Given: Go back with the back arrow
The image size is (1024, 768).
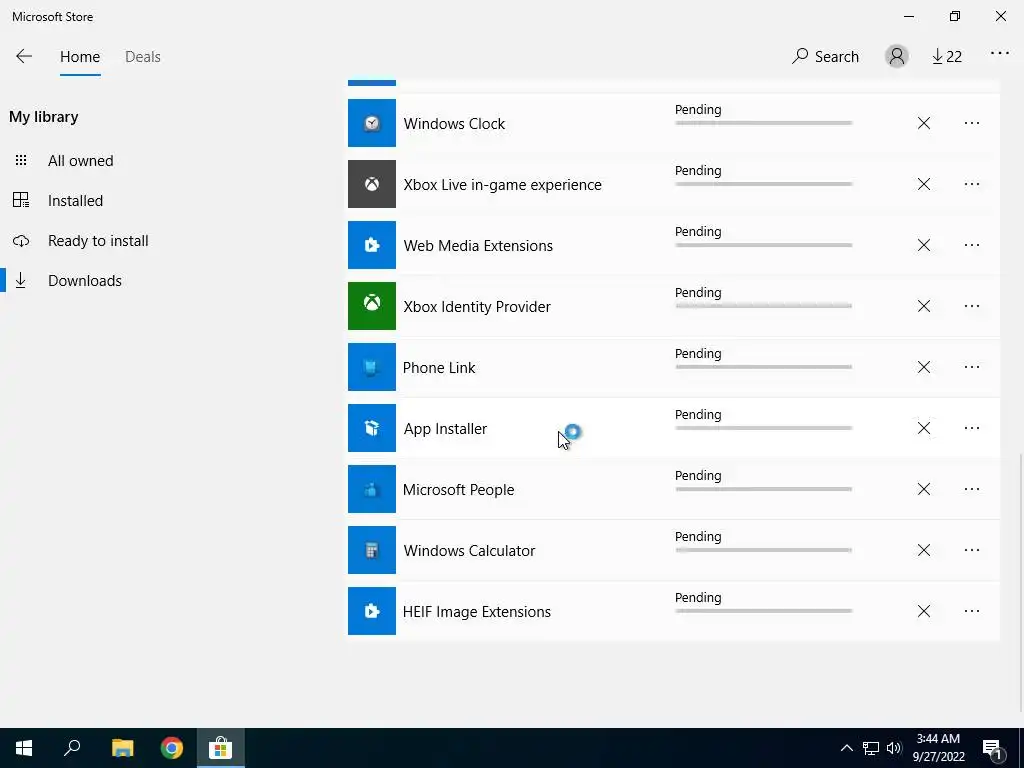Looking at the screenshot, I should point(24,56).
